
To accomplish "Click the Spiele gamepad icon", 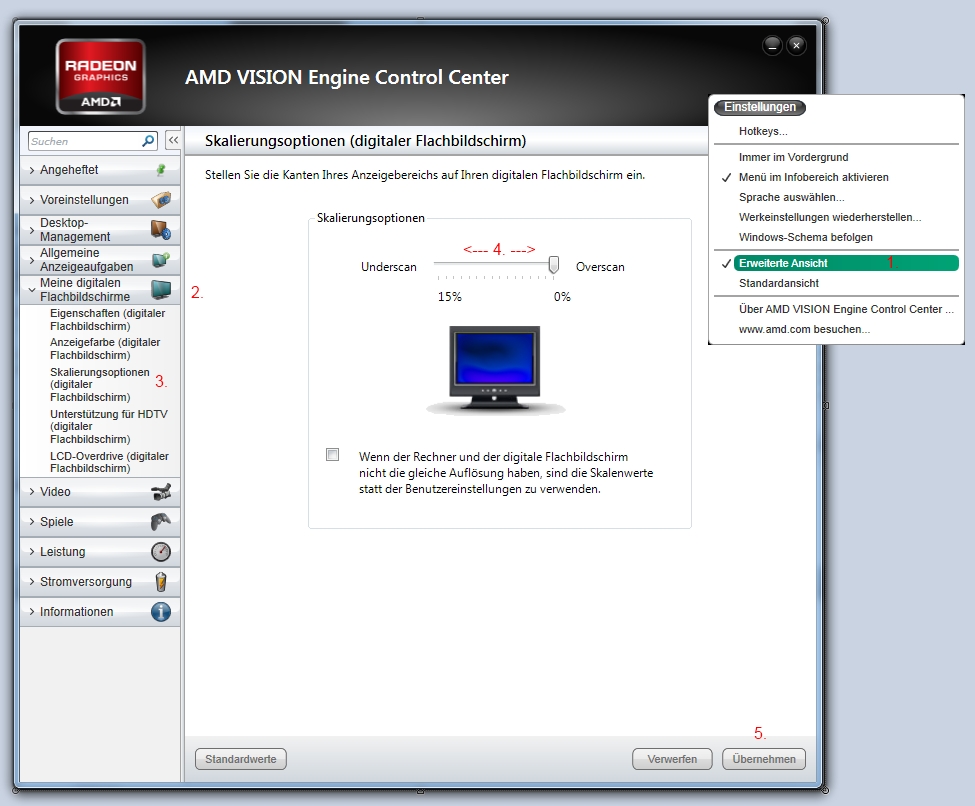I will tap(161, 521).
